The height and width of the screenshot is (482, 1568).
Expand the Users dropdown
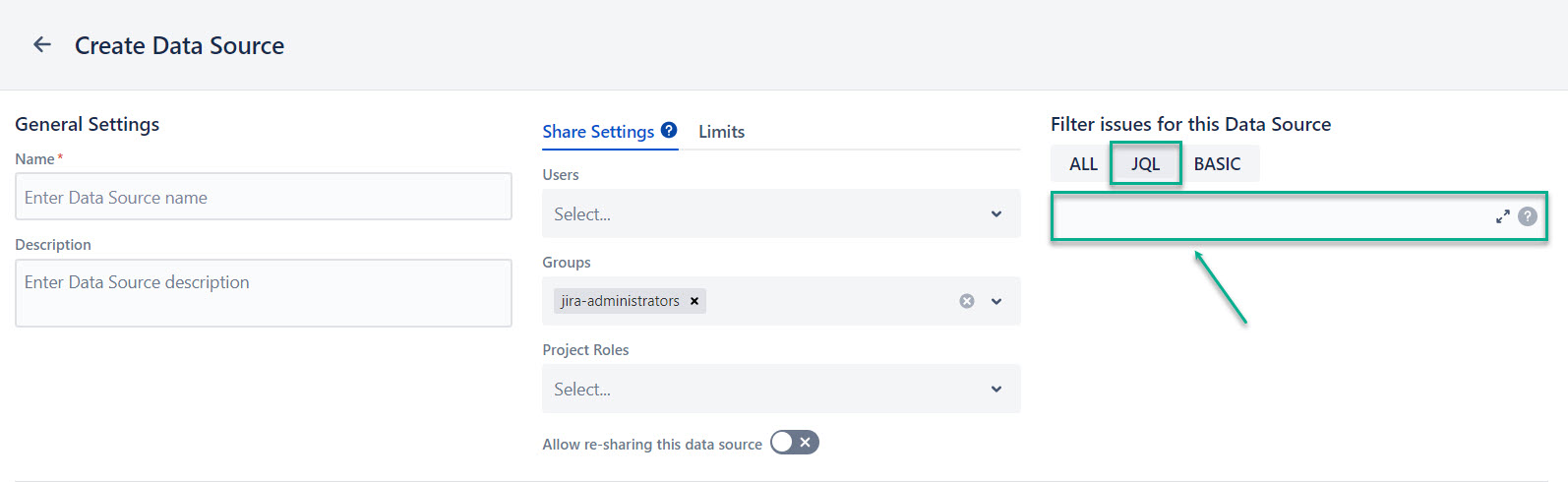click(x=995, y=213)
